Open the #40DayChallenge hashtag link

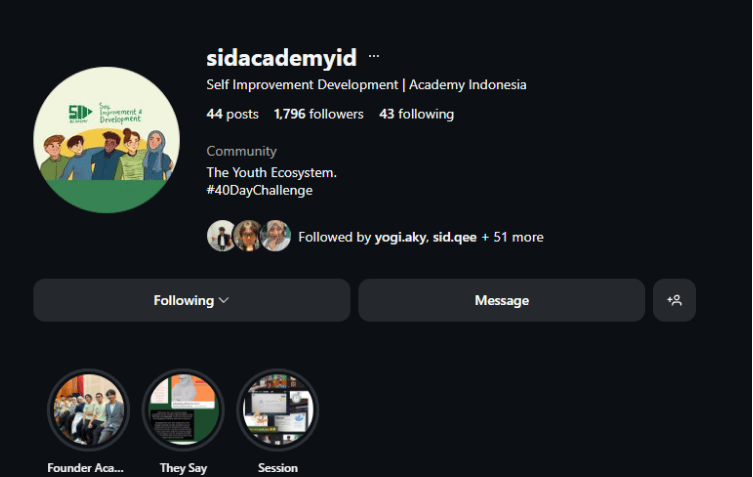(259, 190)
